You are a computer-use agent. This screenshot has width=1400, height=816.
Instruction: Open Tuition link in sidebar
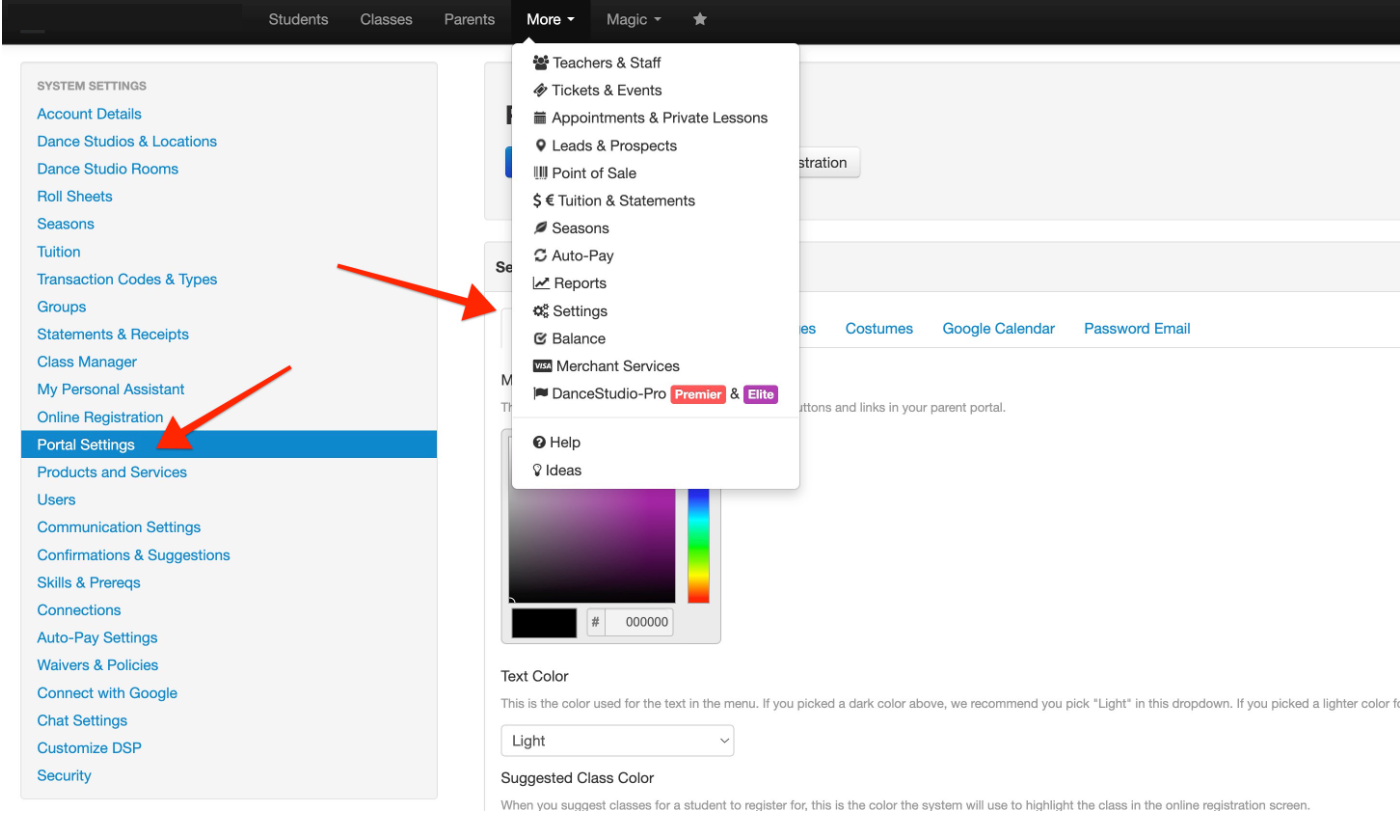(x=59, y=252)
